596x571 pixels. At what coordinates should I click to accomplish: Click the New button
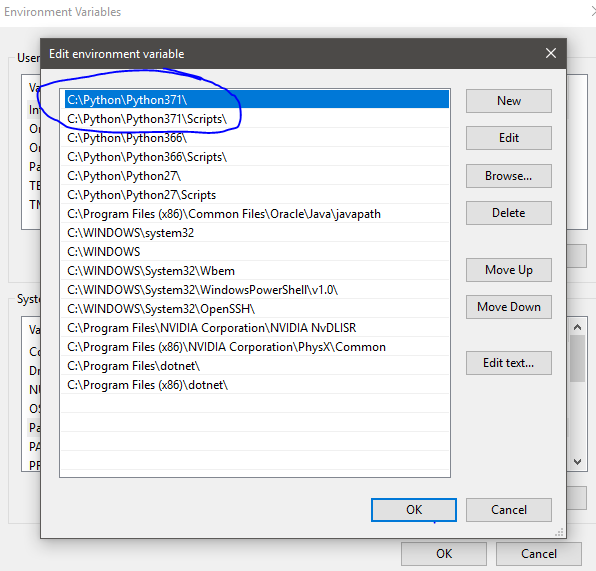pos(509,101)
